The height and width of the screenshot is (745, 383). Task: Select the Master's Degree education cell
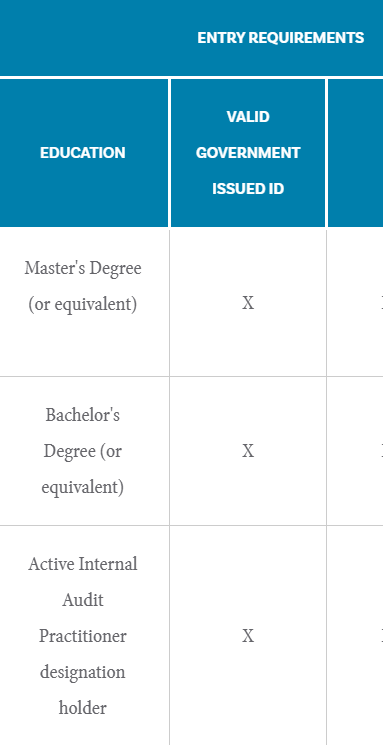83,303
